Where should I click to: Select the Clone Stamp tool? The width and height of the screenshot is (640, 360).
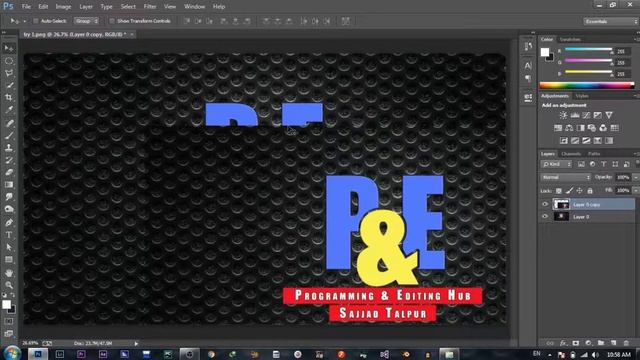pyautogui.click(x=9, y=148)
